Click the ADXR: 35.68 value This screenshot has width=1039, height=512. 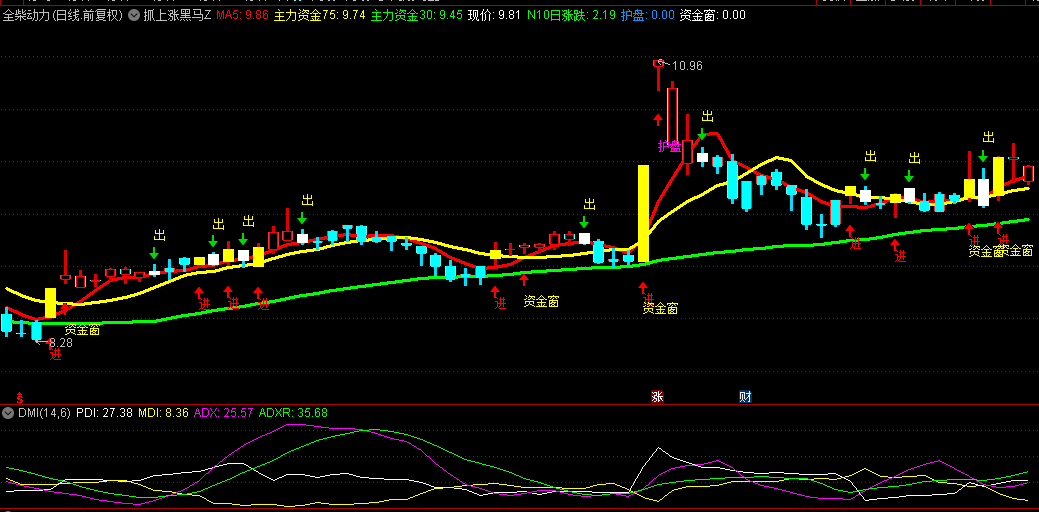tap(293, 413)
